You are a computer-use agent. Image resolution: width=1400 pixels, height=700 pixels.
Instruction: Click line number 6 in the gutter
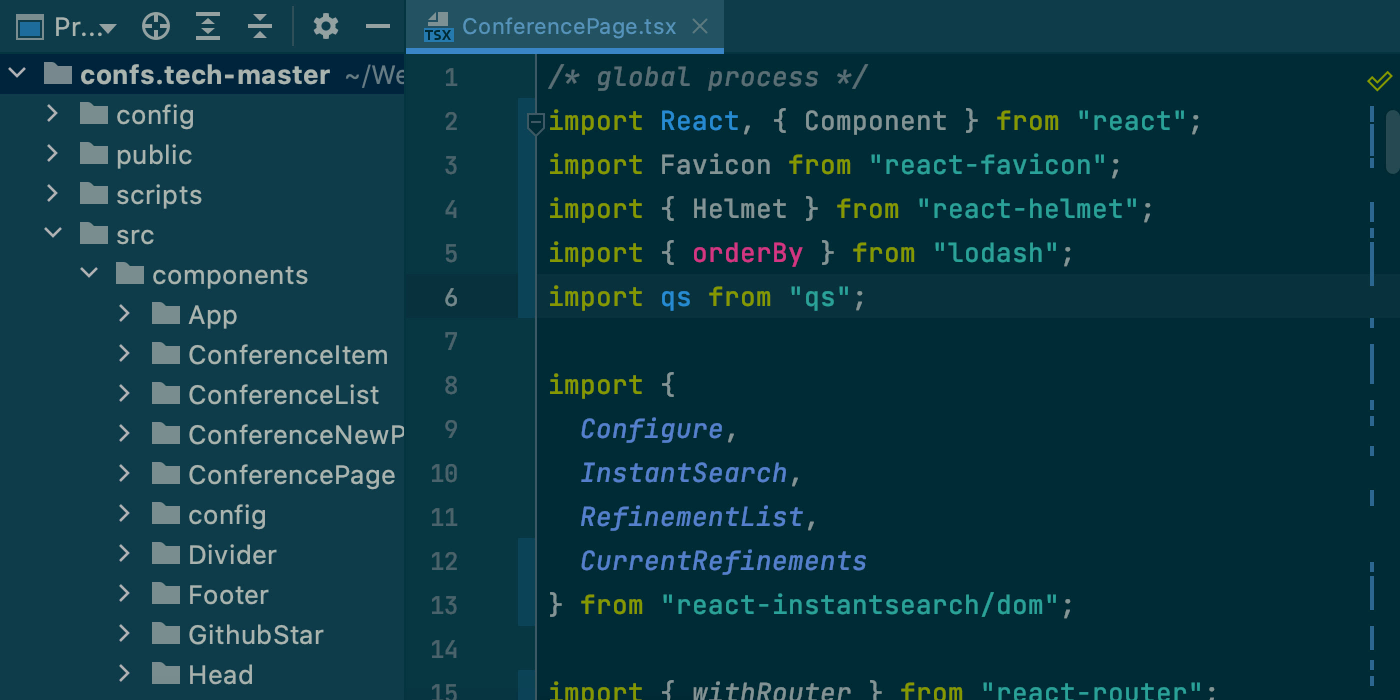(451, 297)
